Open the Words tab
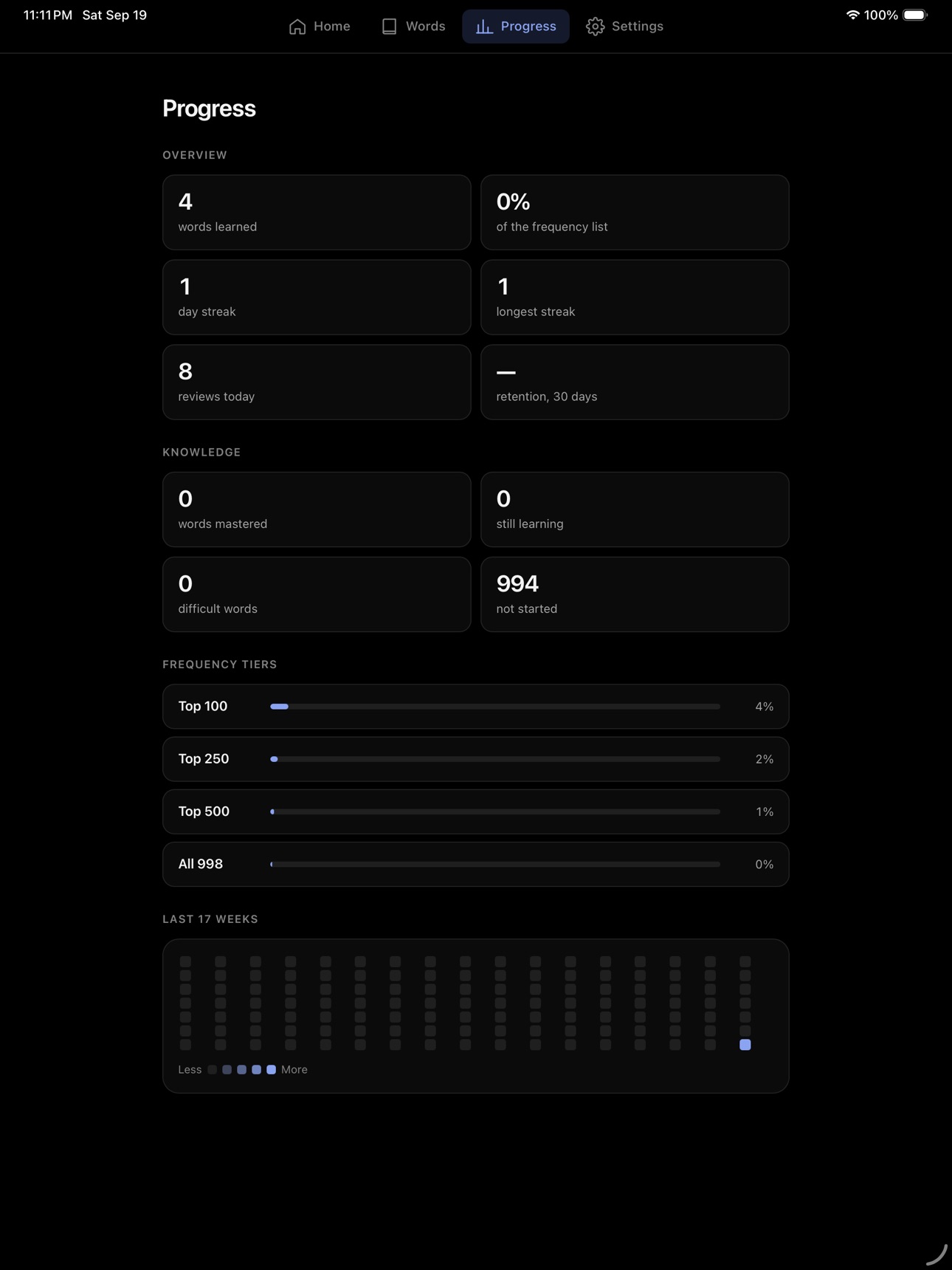This screenshot has width=952, height=1270. (x=413, y=27)
